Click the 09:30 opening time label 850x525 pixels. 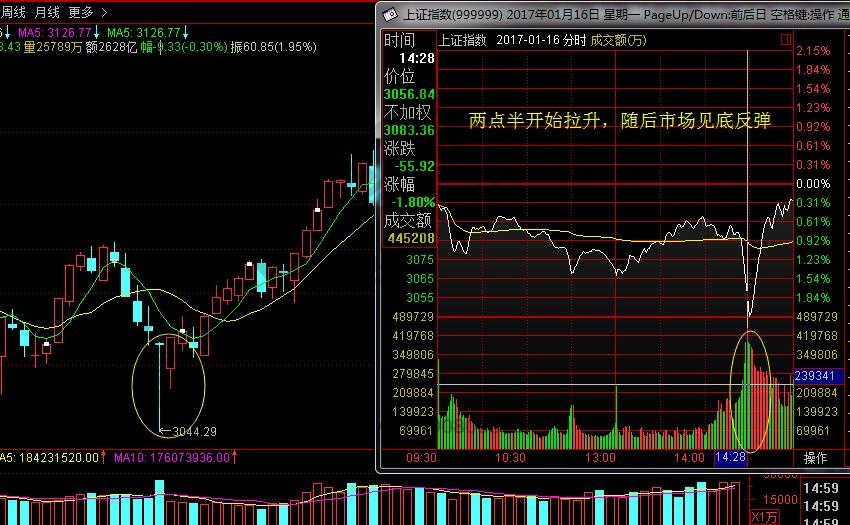click(423, 457)
